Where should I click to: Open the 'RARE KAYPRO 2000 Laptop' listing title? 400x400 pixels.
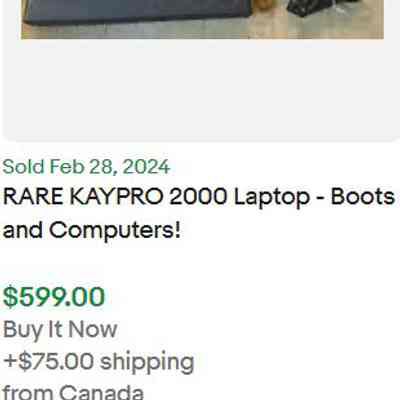click(x=199, y=213)
